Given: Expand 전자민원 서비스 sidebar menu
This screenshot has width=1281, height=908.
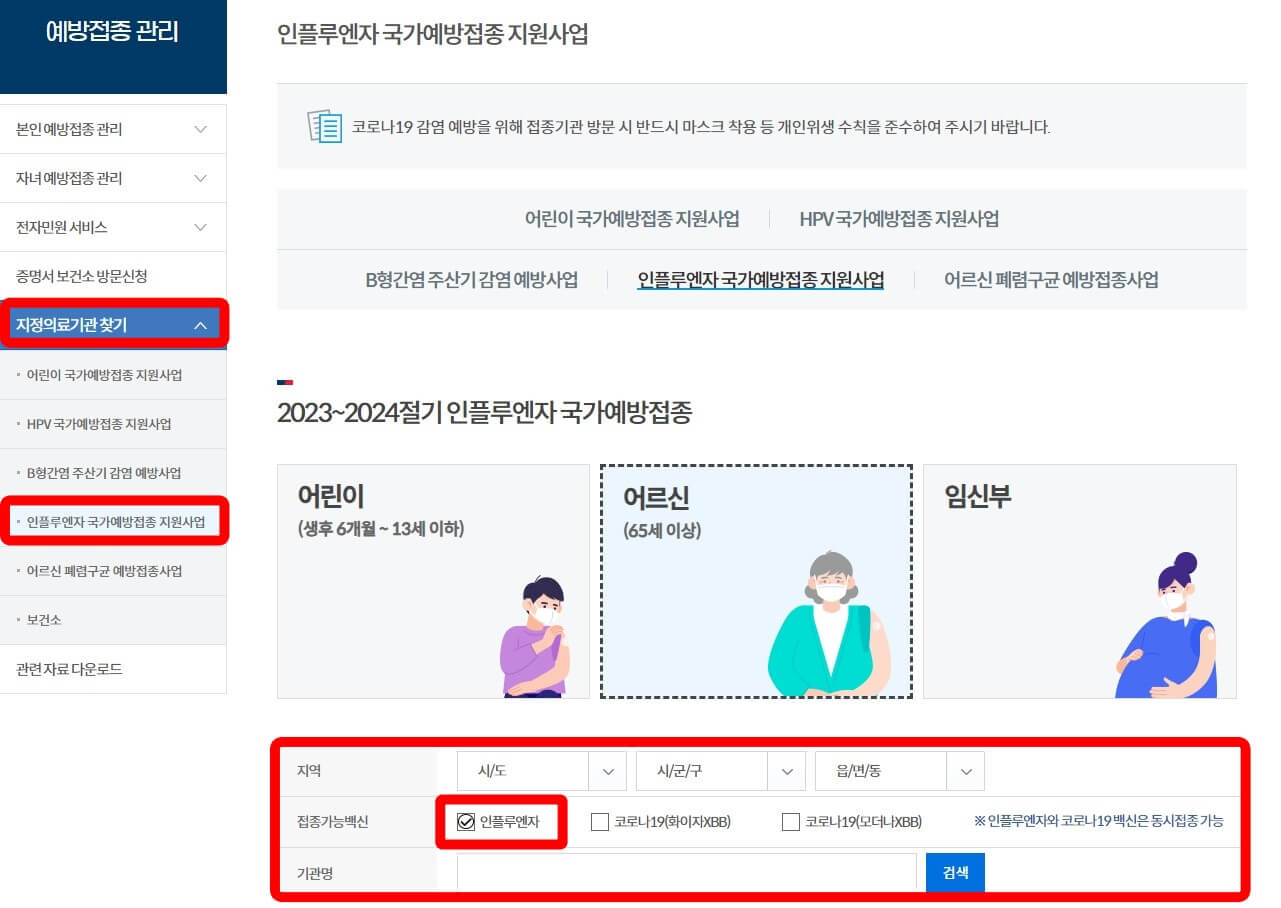Looking at the screenshot, I should pyautogui.click(x=113, y=227).
